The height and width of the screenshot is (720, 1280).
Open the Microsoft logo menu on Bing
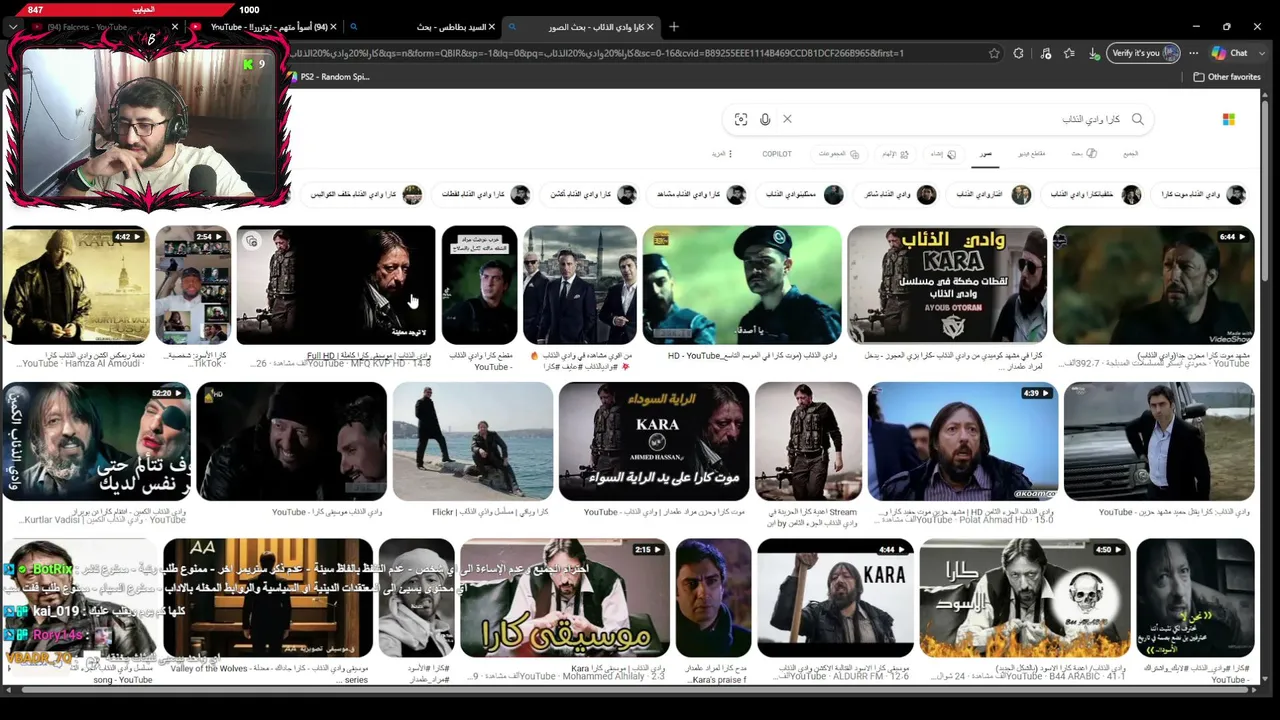pos(1228,119)
